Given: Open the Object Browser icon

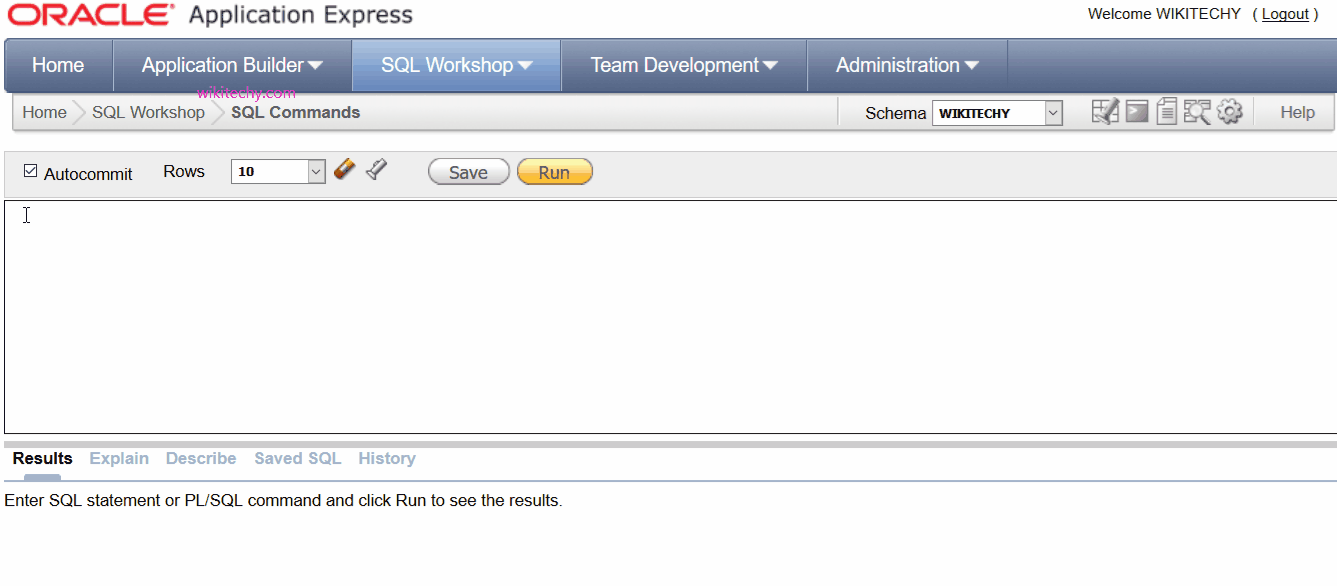Looking at the screenshot, I should (1105, 112).
